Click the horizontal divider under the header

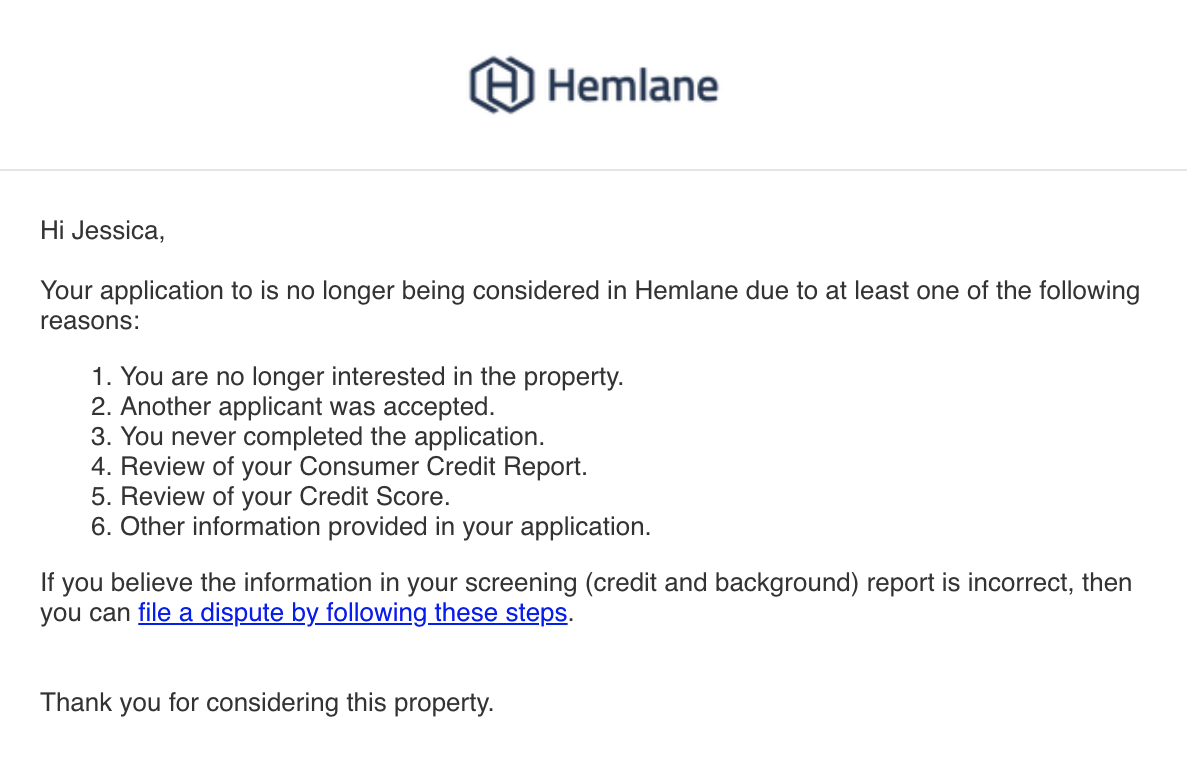coord(594,170)
